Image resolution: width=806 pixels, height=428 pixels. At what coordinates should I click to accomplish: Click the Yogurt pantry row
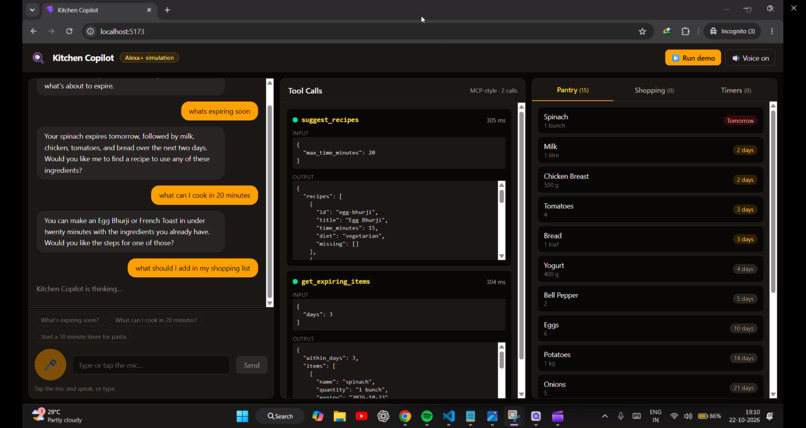point(650,269)
